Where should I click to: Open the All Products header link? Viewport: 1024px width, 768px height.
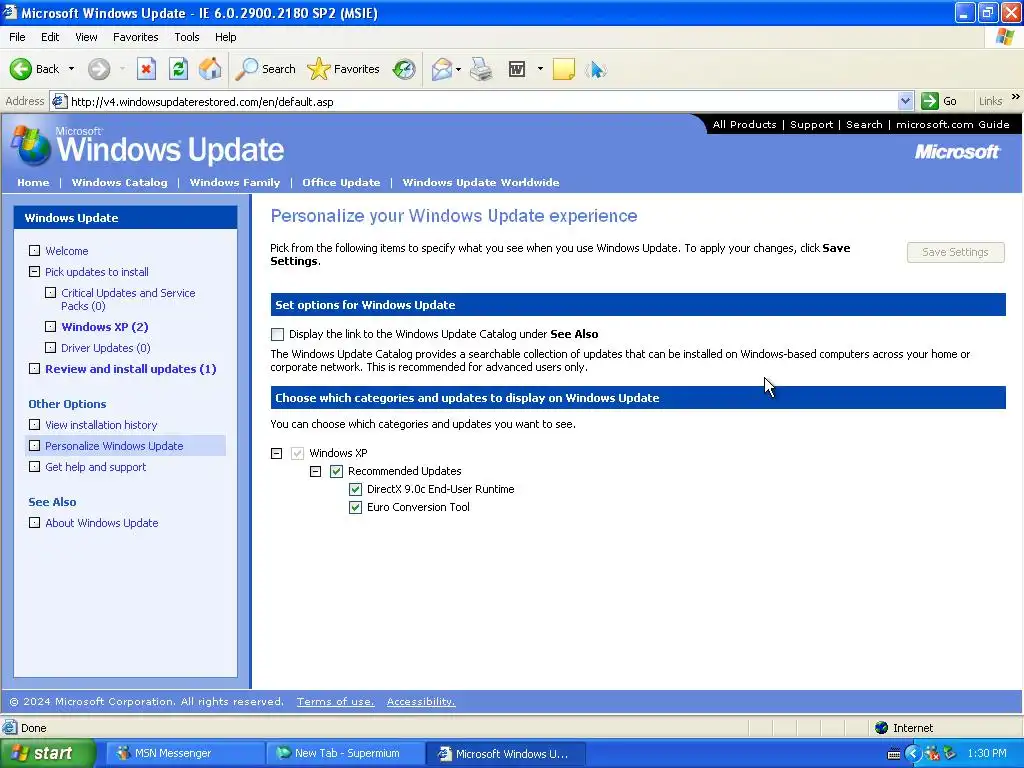pyautogui.click(x=744, y=124)
